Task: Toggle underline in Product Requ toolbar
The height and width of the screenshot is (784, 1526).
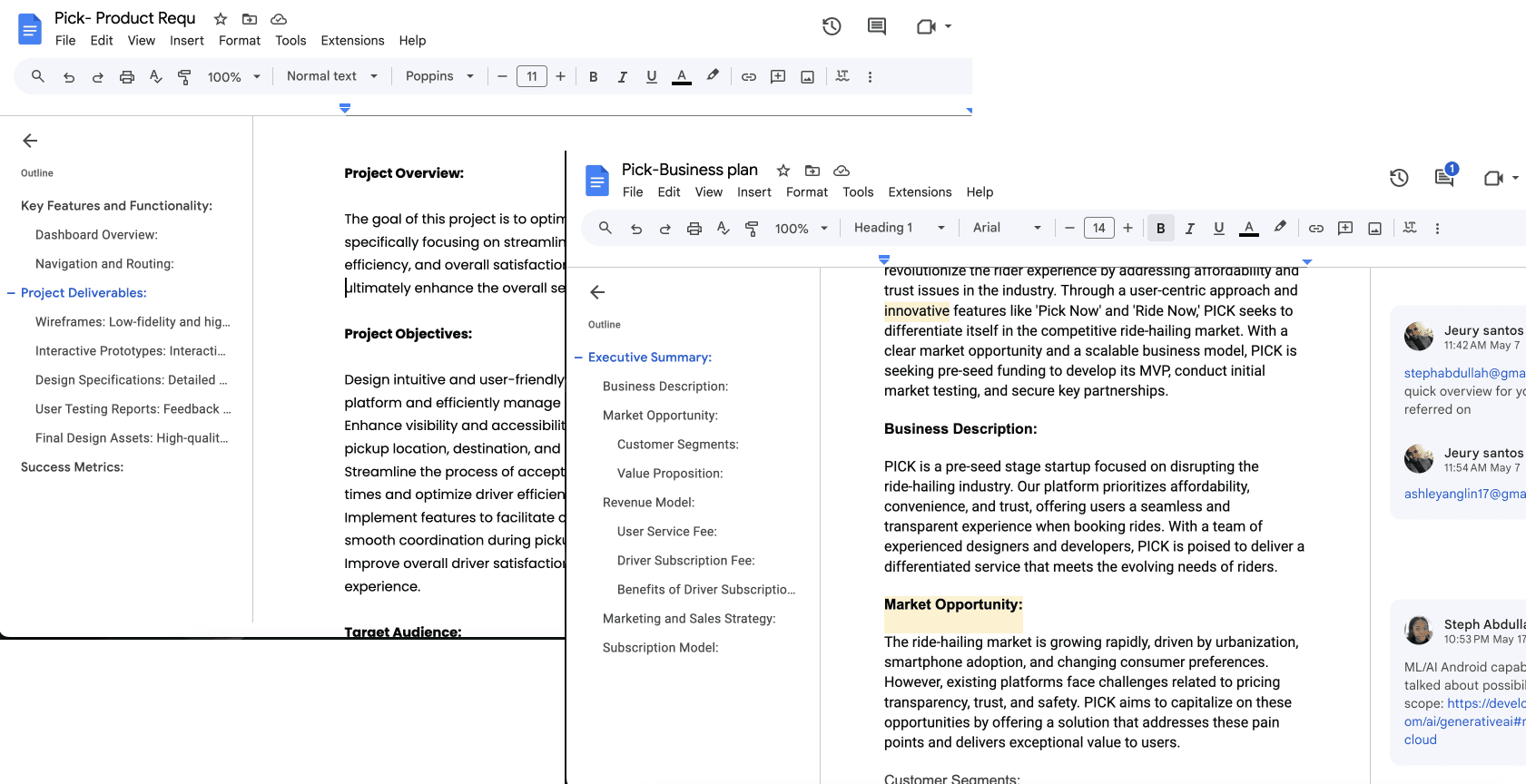Action: point(651,77)
